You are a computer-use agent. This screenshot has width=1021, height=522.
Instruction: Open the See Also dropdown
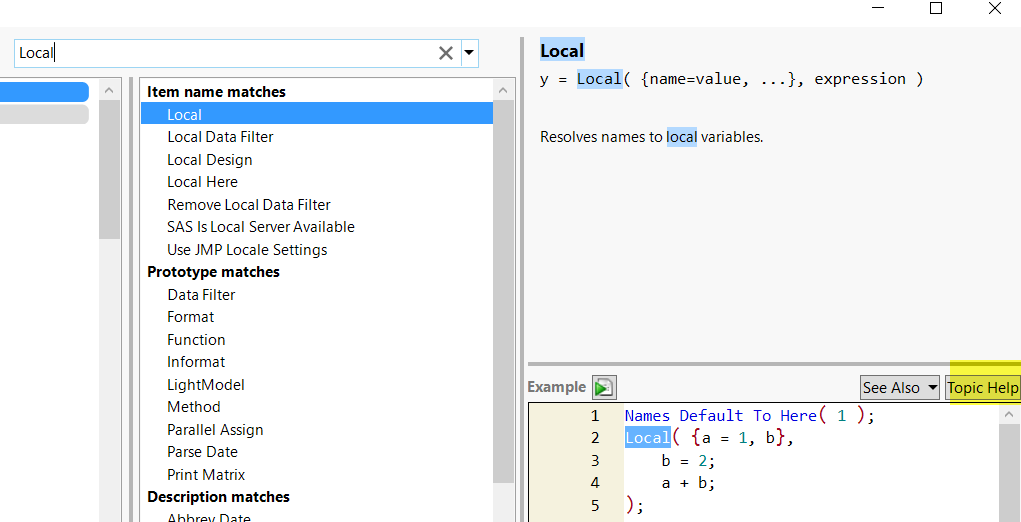tap(900, 387)
